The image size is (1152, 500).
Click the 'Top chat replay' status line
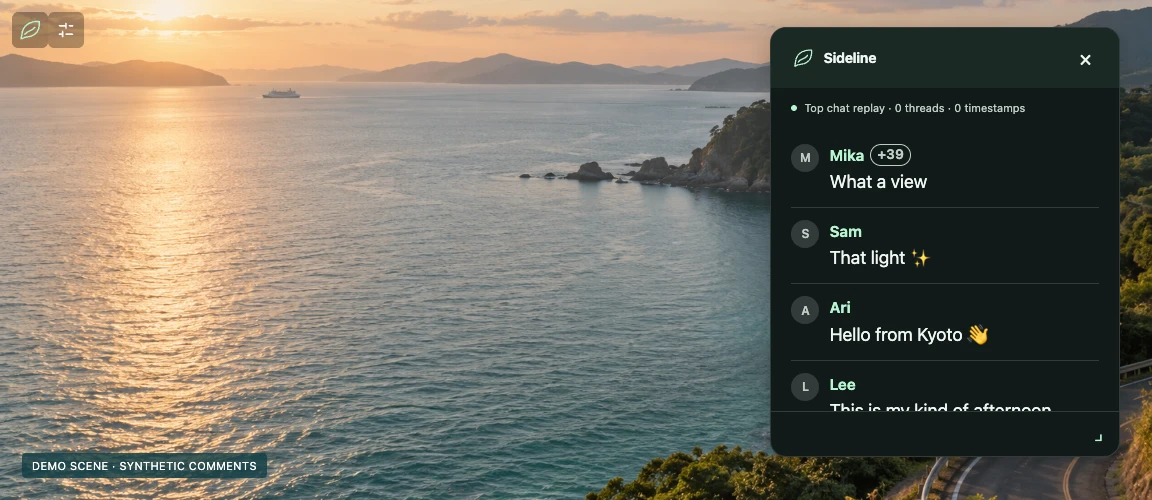pyautogui.click(x=914, y=109)
